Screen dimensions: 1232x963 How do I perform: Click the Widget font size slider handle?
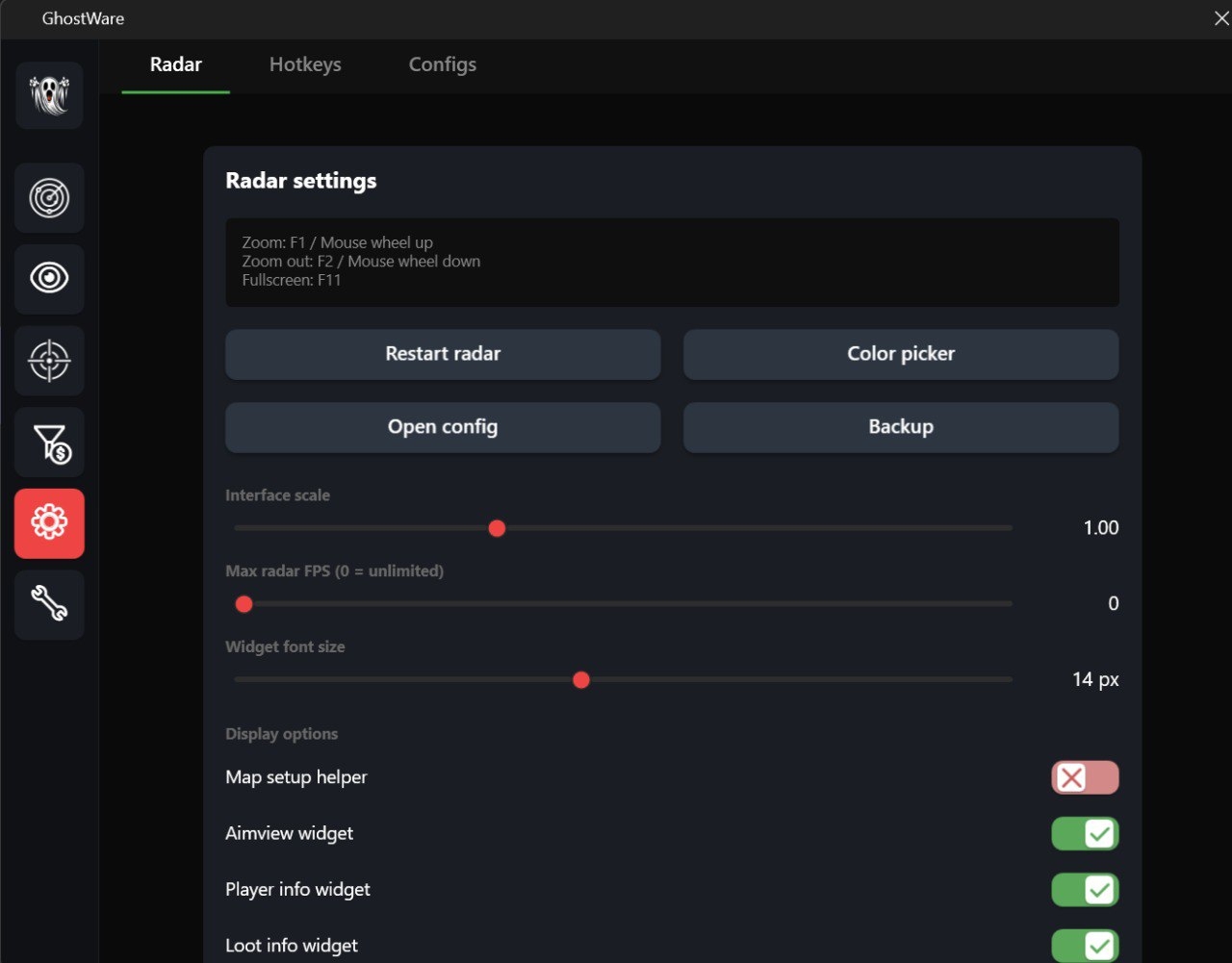click(x=580, y=680)
